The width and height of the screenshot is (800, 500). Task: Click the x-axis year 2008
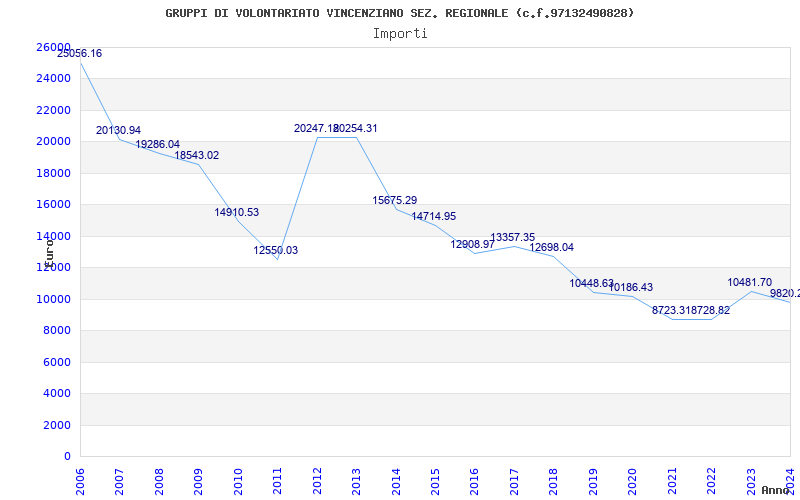[x=159, y=482]
